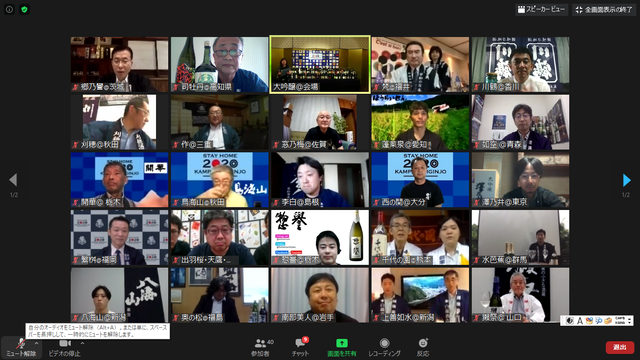Select 川鶴@香川 video tile
This screenshot has height=360, width=640.
(x=520, y=64)
